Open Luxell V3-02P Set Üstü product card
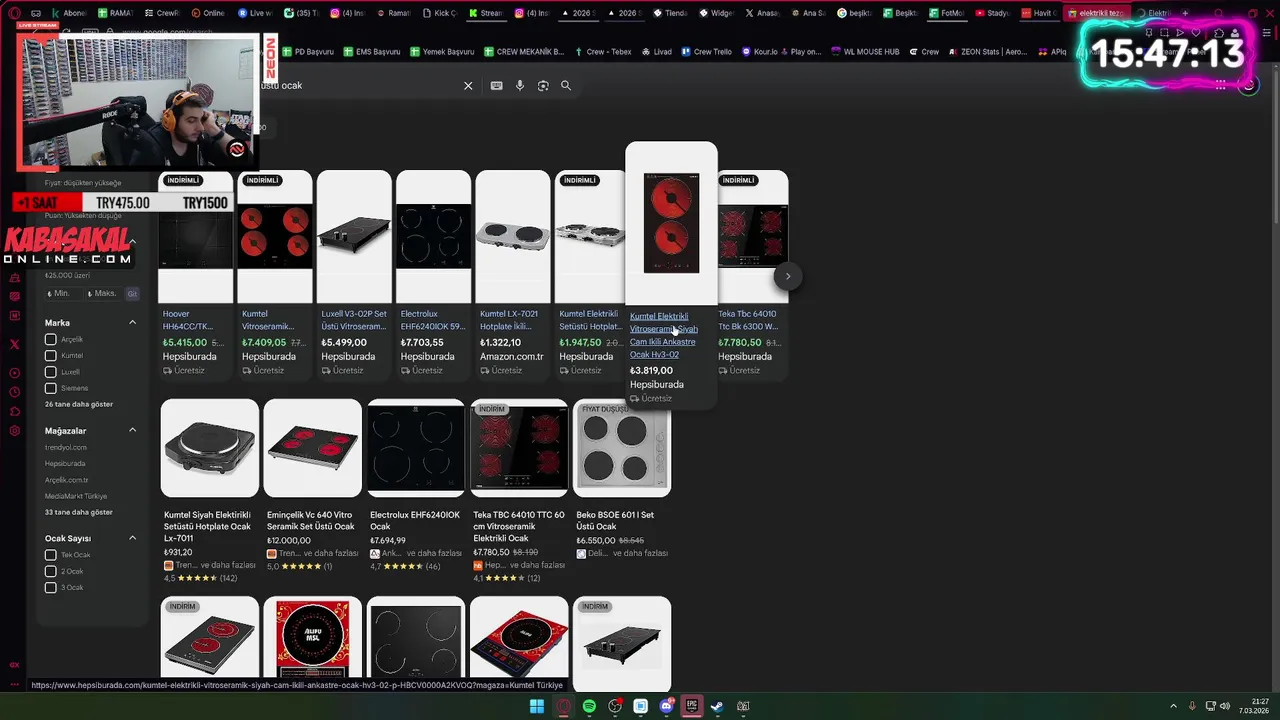The width and height of the screenshot is (1280, 720). [x=354, y=275]
